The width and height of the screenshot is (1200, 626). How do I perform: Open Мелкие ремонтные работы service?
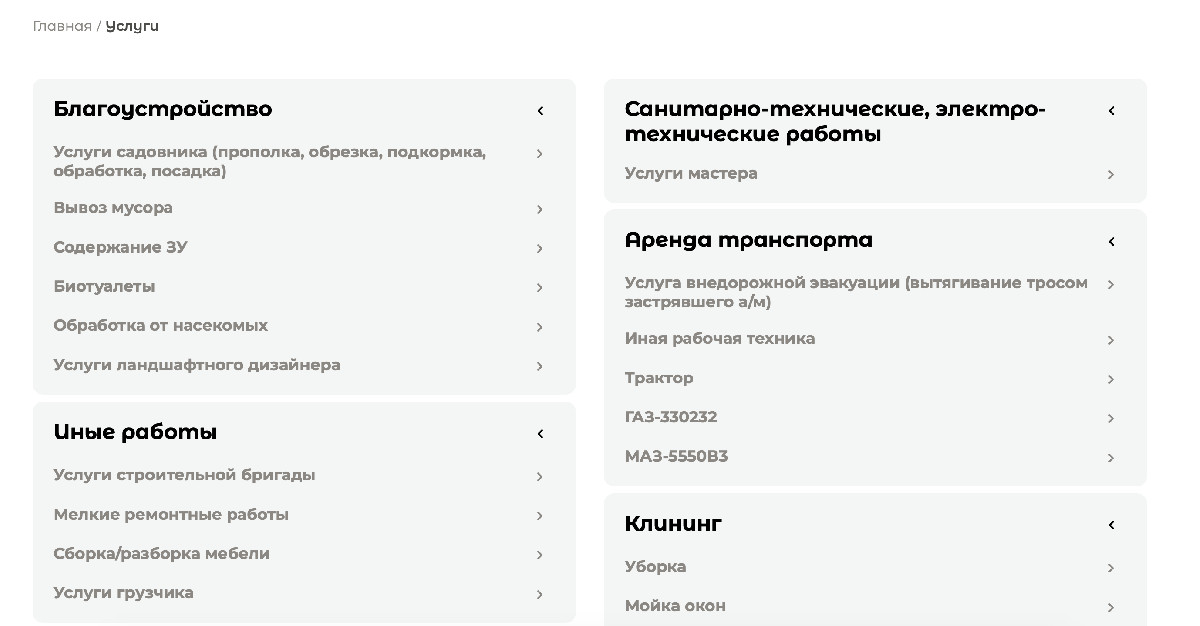[171, 515]
